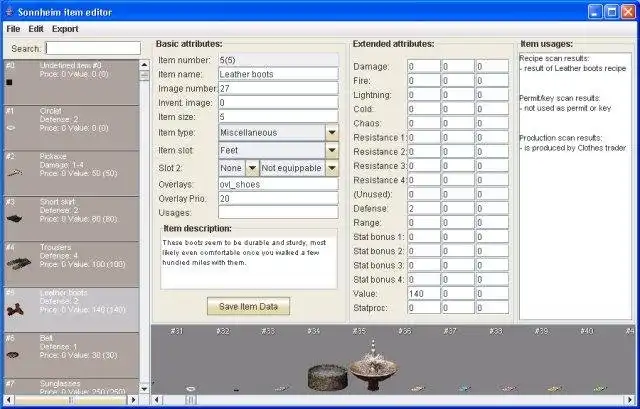Focus the Item name text field
The width and height of the screenshot is (640, 409).
coord(278,74)
